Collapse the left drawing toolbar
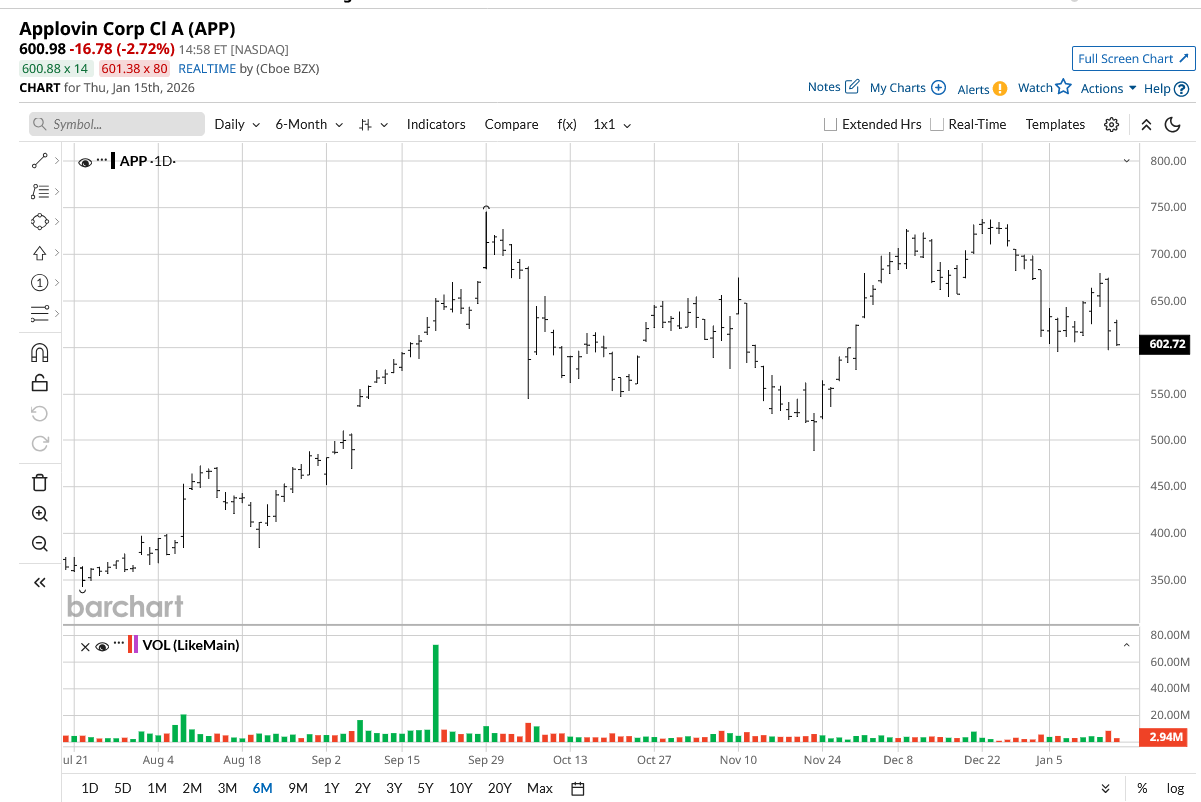The width and height of the screenshot is (1201, 802). tap(40, 582)
